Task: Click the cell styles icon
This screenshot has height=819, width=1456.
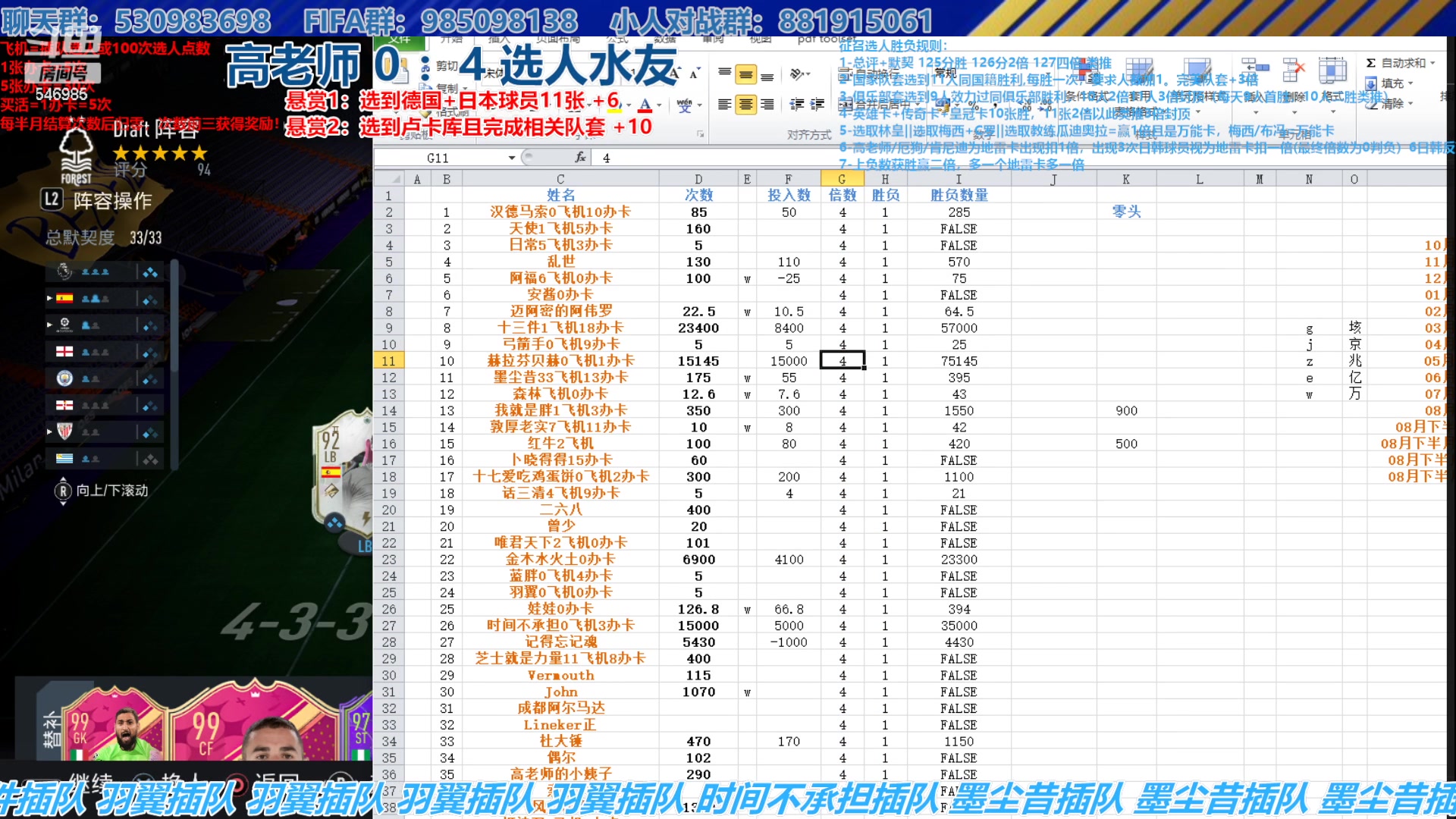Action: coord(1197,72)
